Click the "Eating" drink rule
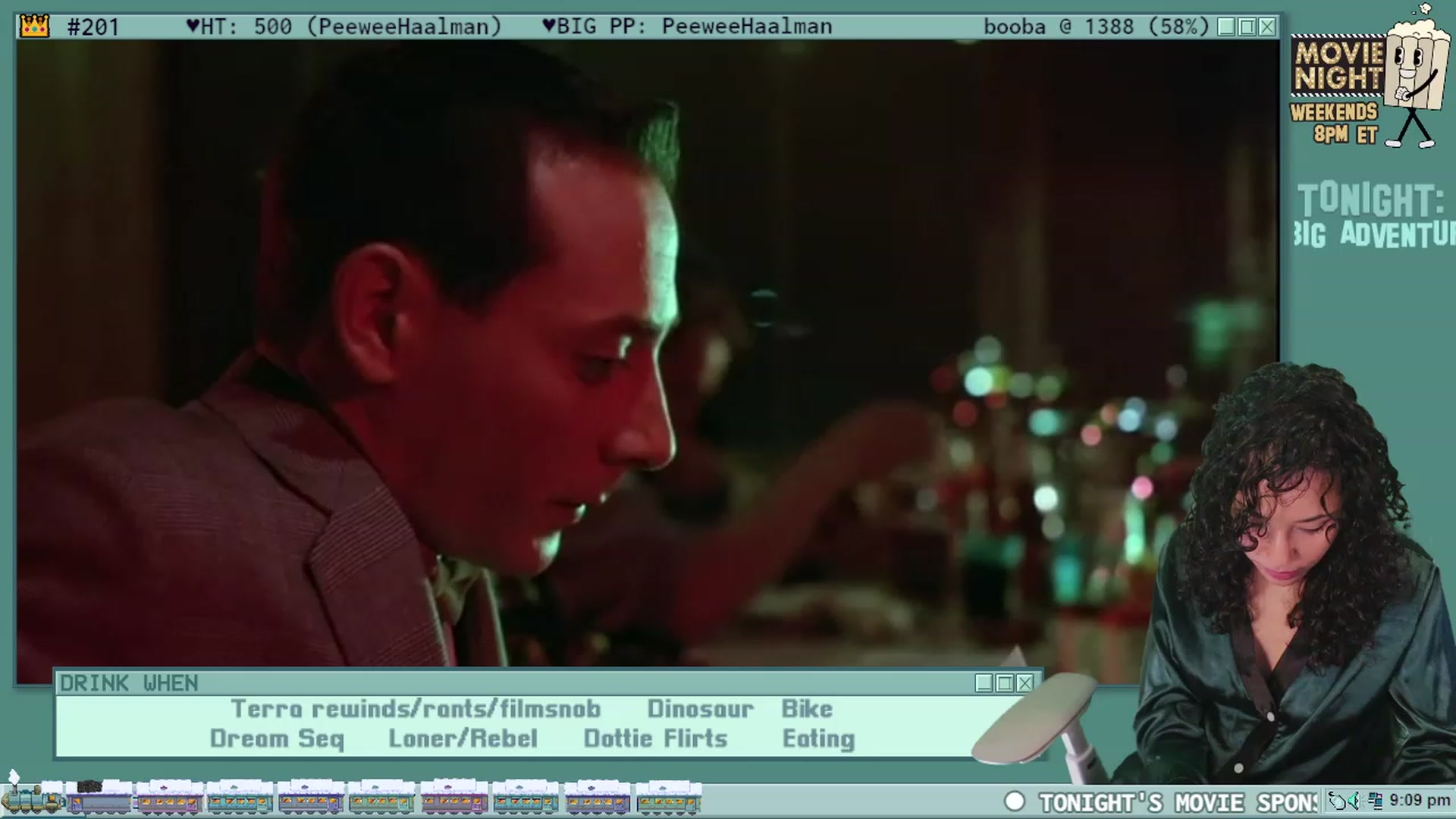Screen dimensions: 1456x819 point(818,739)
